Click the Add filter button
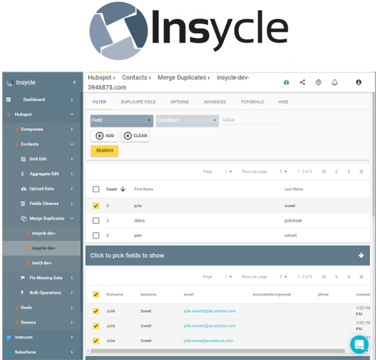This screenshot has width=376, height=360. (x=105, y=136)
